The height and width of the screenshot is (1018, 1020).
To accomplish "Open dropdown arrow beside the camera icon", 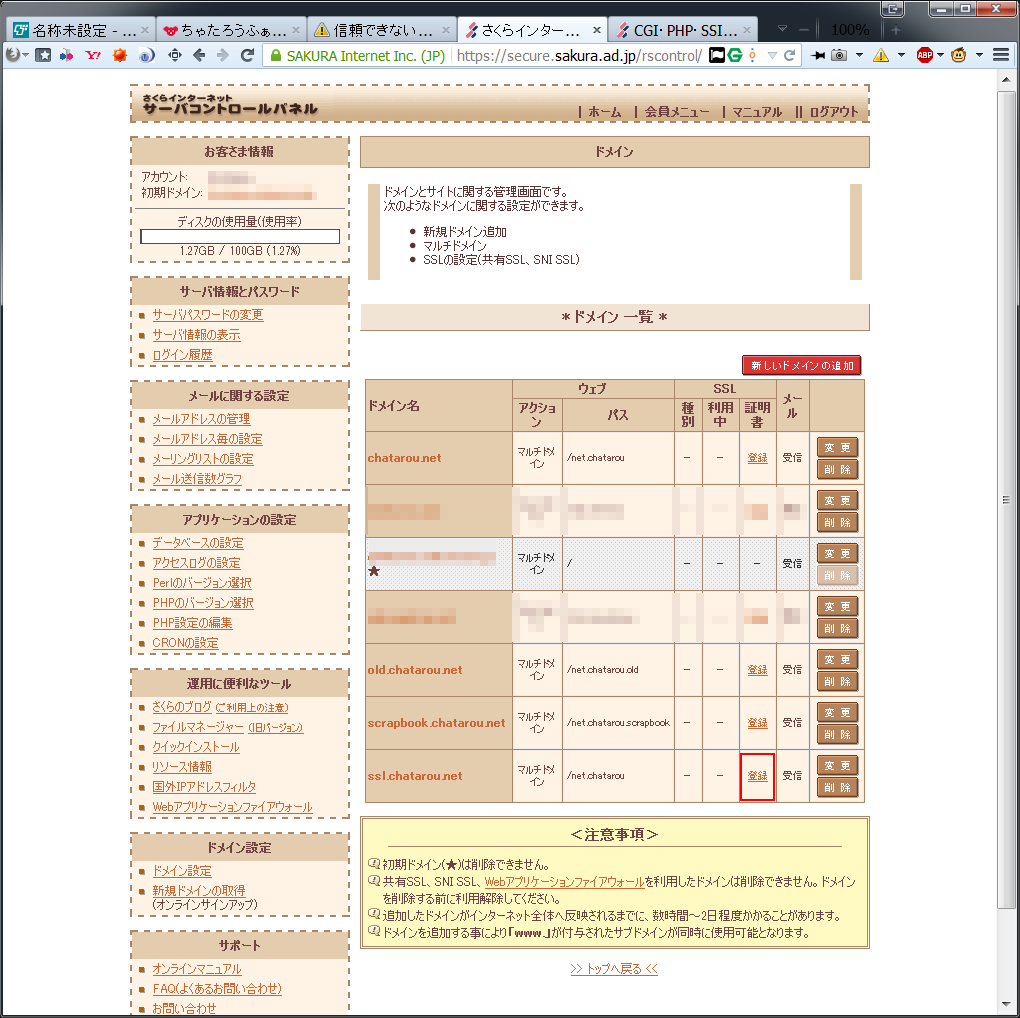I will (x=859, y=55).
